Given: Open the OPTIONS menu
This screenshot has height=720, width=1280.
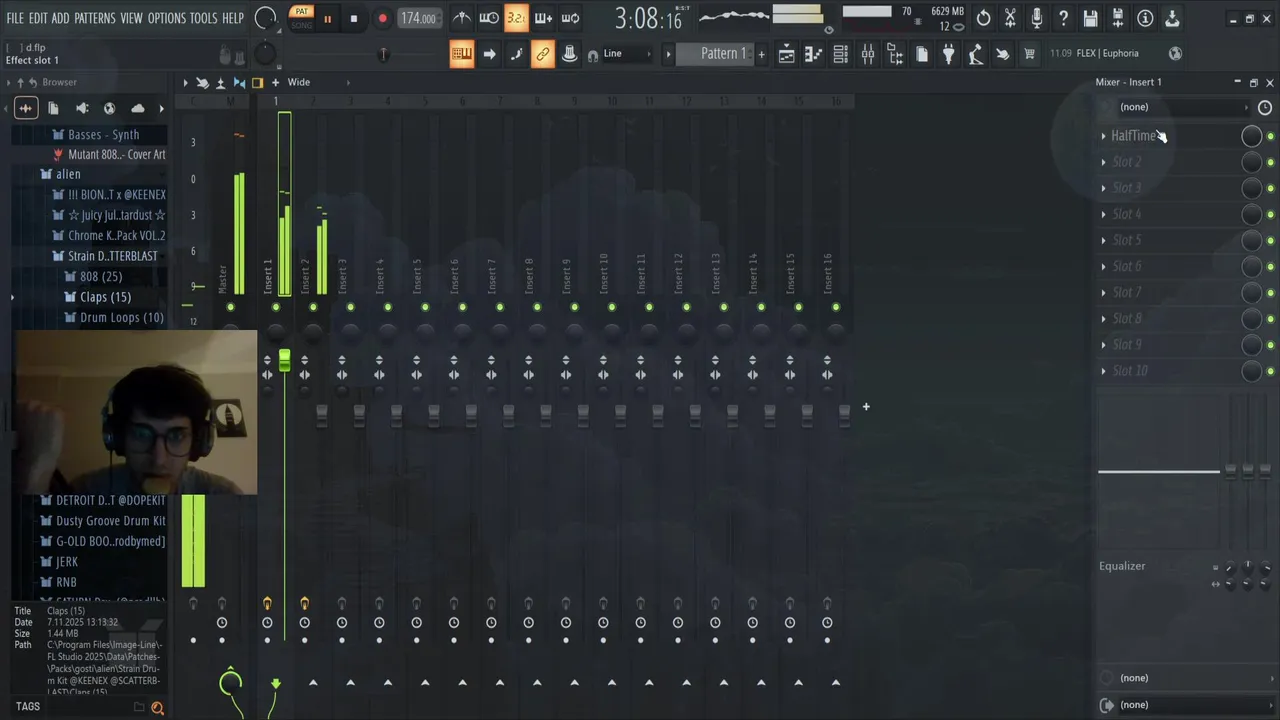Looking at the screenshot, I should pos(166,18).
